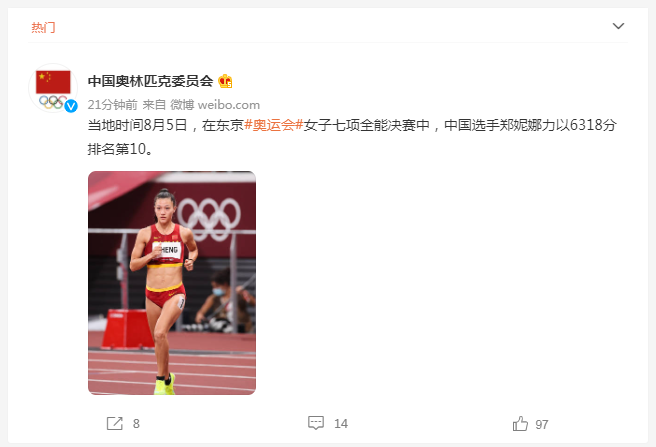This screenshot has height=447, width=656.
Task: Follow the 微博 weibo.com source link
Action: (215, 105)
